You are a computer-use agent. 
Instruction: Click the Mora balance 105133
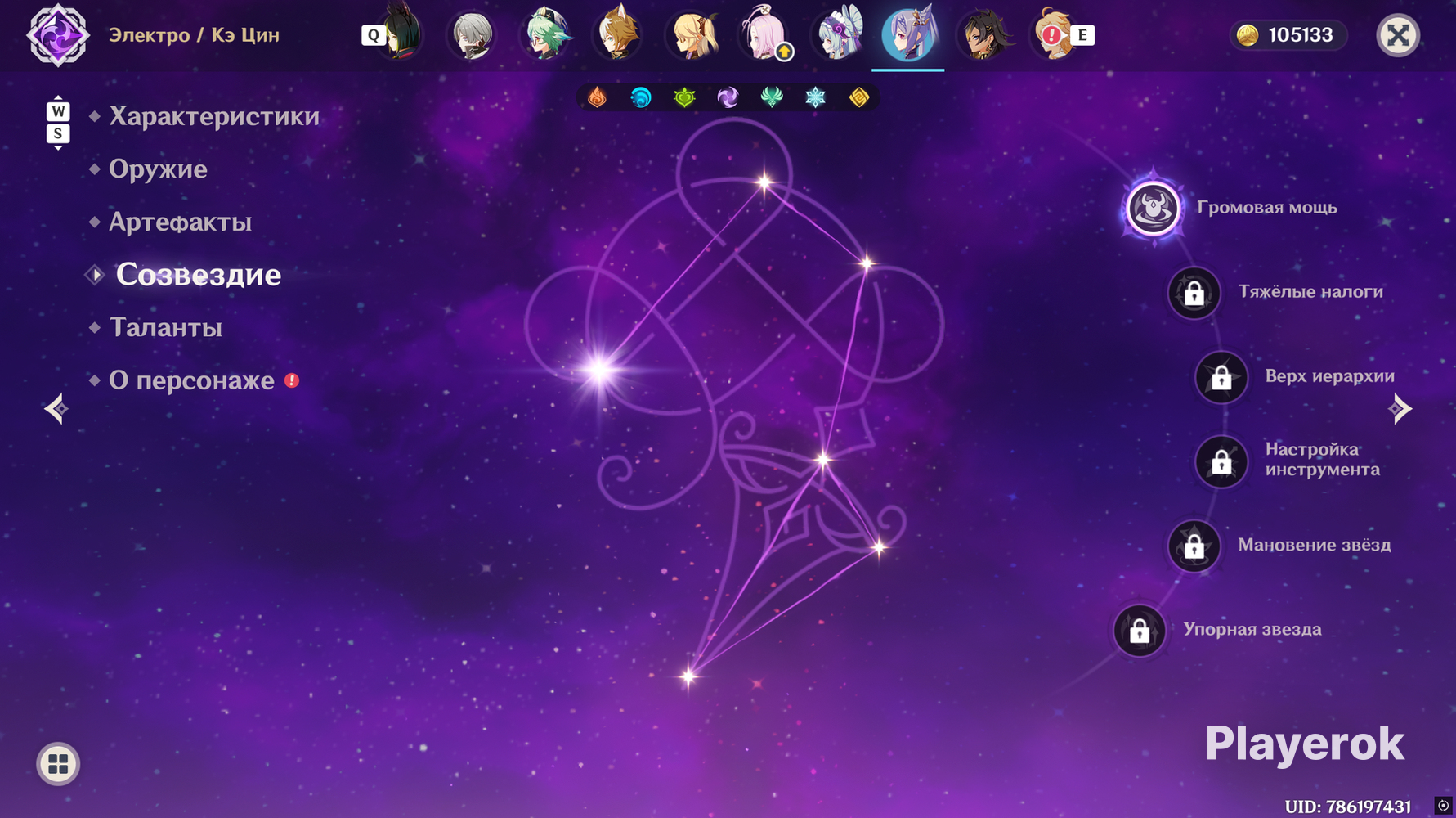point(1288,35)
